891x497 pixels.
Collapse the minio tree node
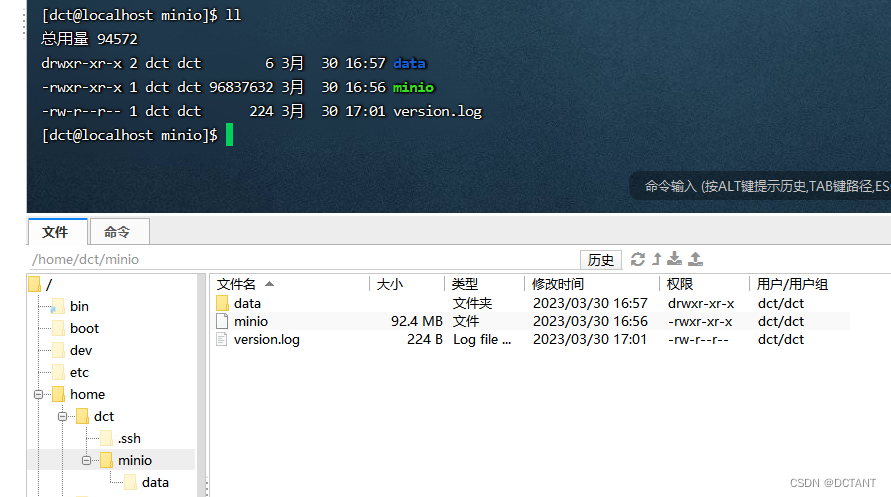(x=86, y=461)
